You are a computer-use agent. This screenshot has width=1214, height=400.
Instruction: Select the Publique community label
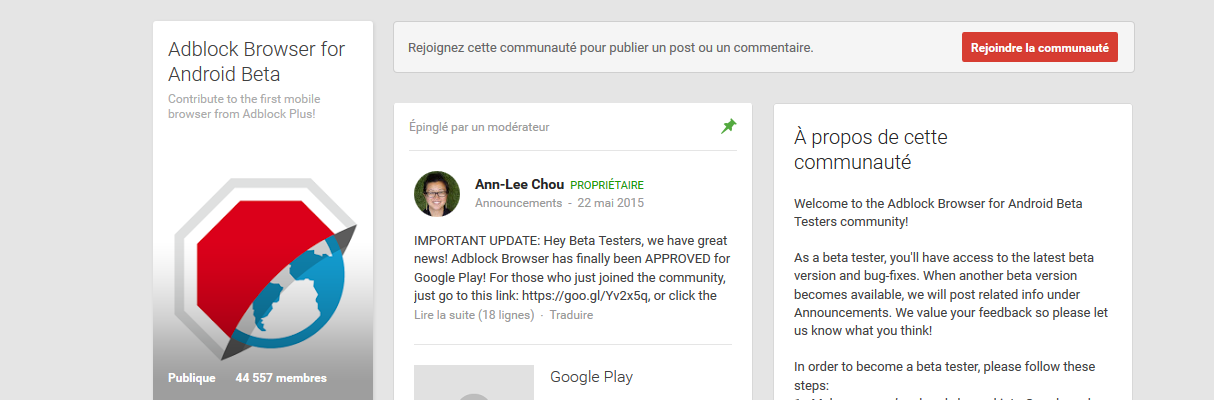pyautogui.click(x=192, y=378)
